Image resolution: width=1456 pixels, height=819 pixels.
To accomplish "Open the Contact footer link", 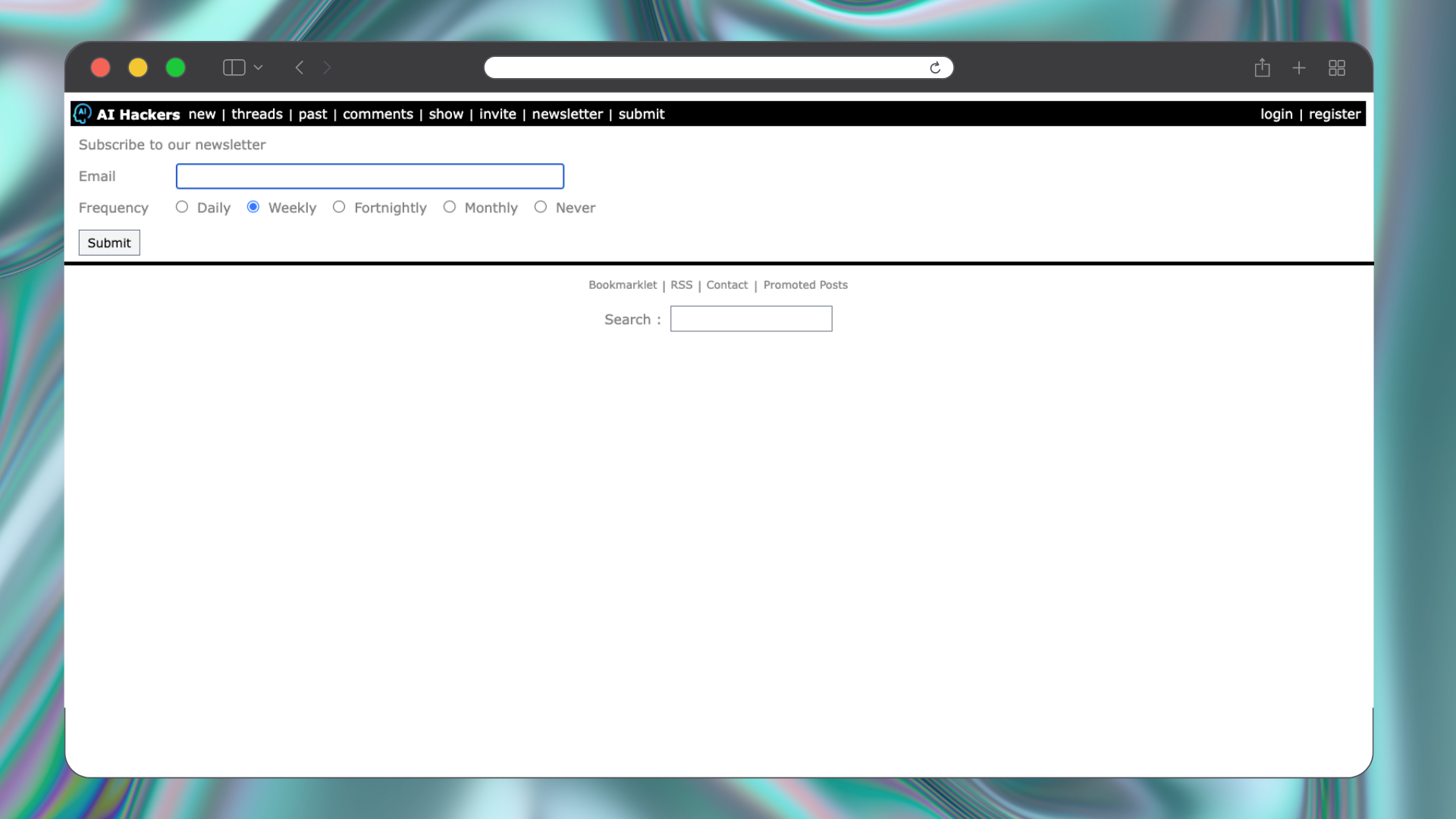I will (727, 285).
